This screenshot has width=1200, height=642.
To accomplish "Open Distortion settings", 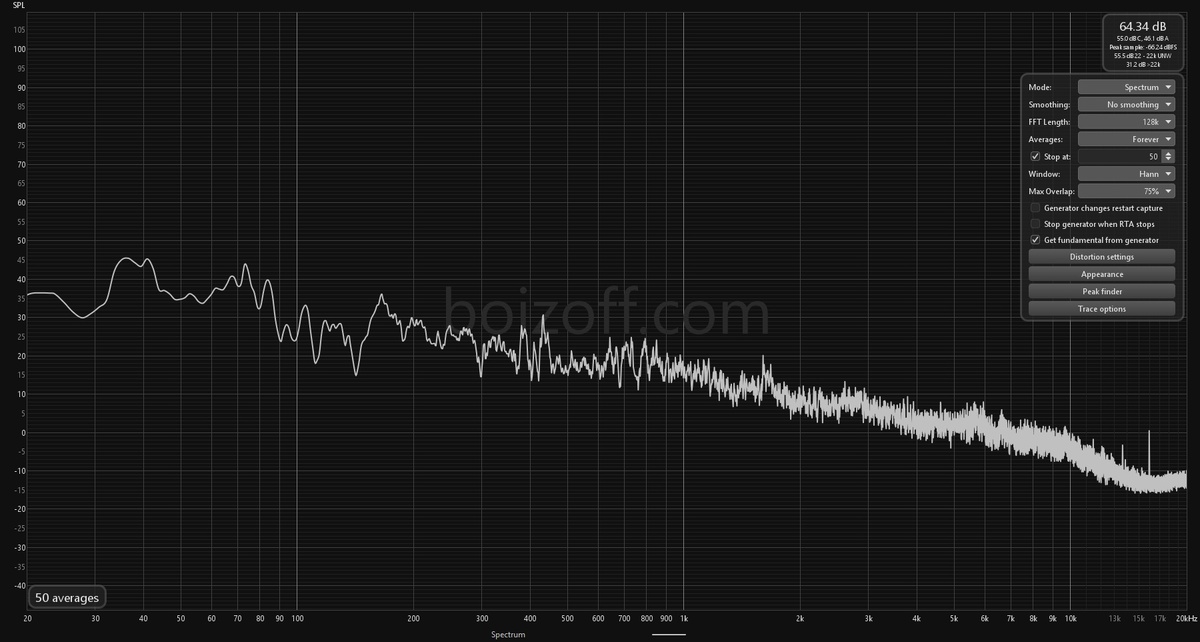I will pos(1101,257).
